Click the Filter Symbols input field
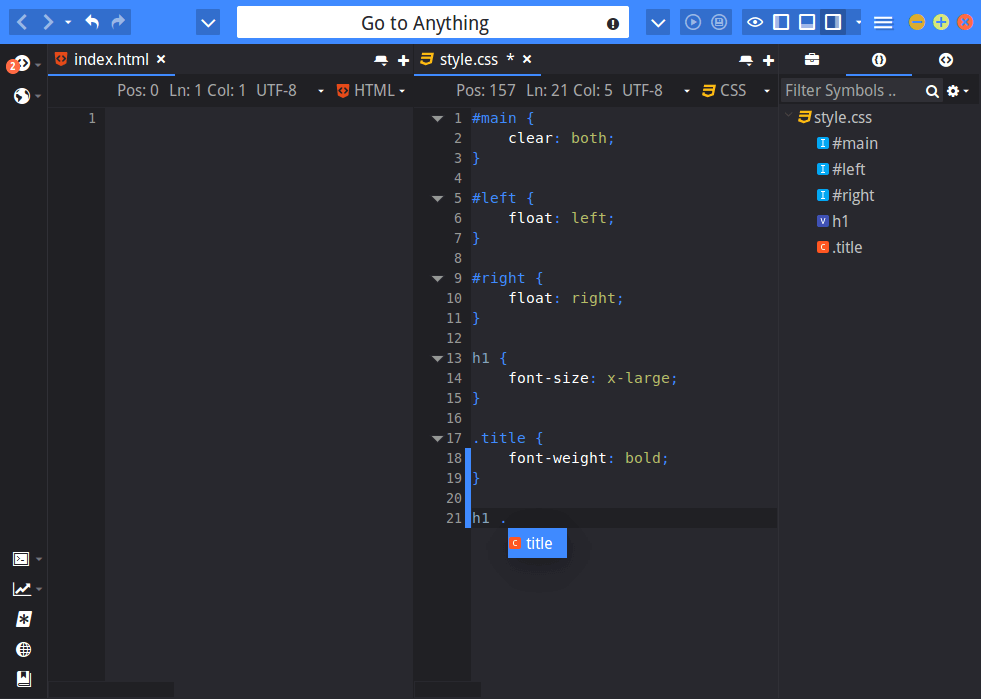 [851, 91]
